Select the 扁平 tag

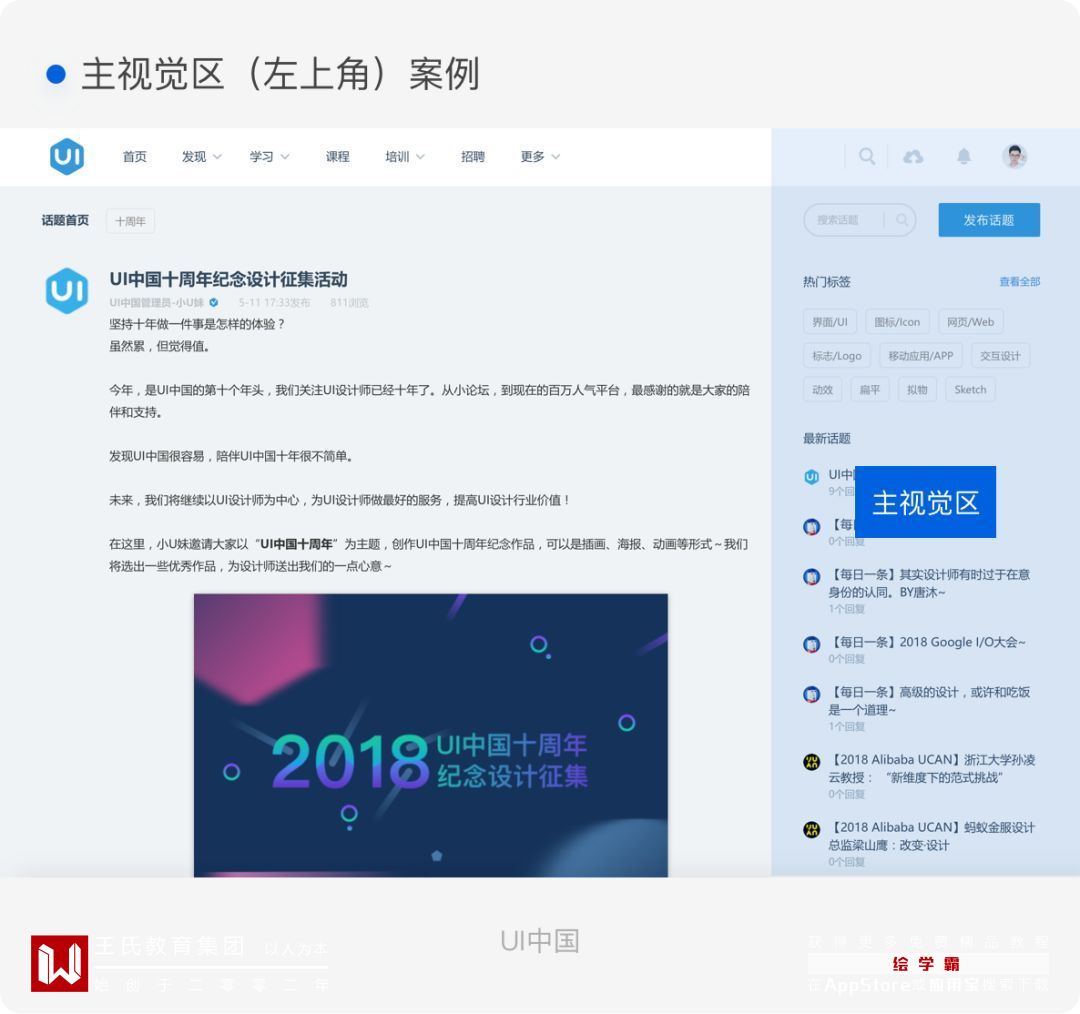[x=870, y=389]
